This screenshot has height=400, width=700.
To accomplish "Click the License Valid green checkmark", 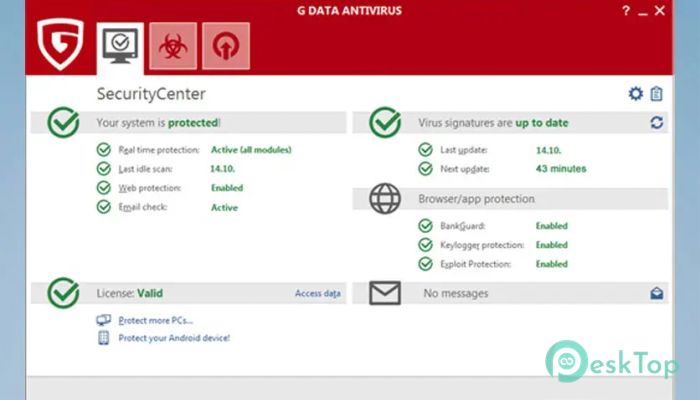I will tap(63, 293).
